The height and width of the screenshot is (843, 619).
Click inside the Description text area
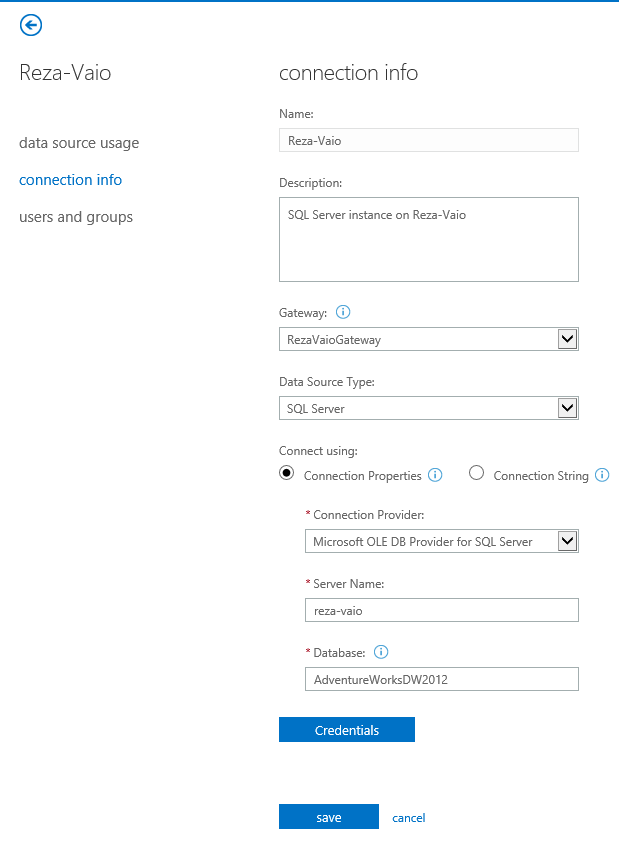[x=428, y=239]
